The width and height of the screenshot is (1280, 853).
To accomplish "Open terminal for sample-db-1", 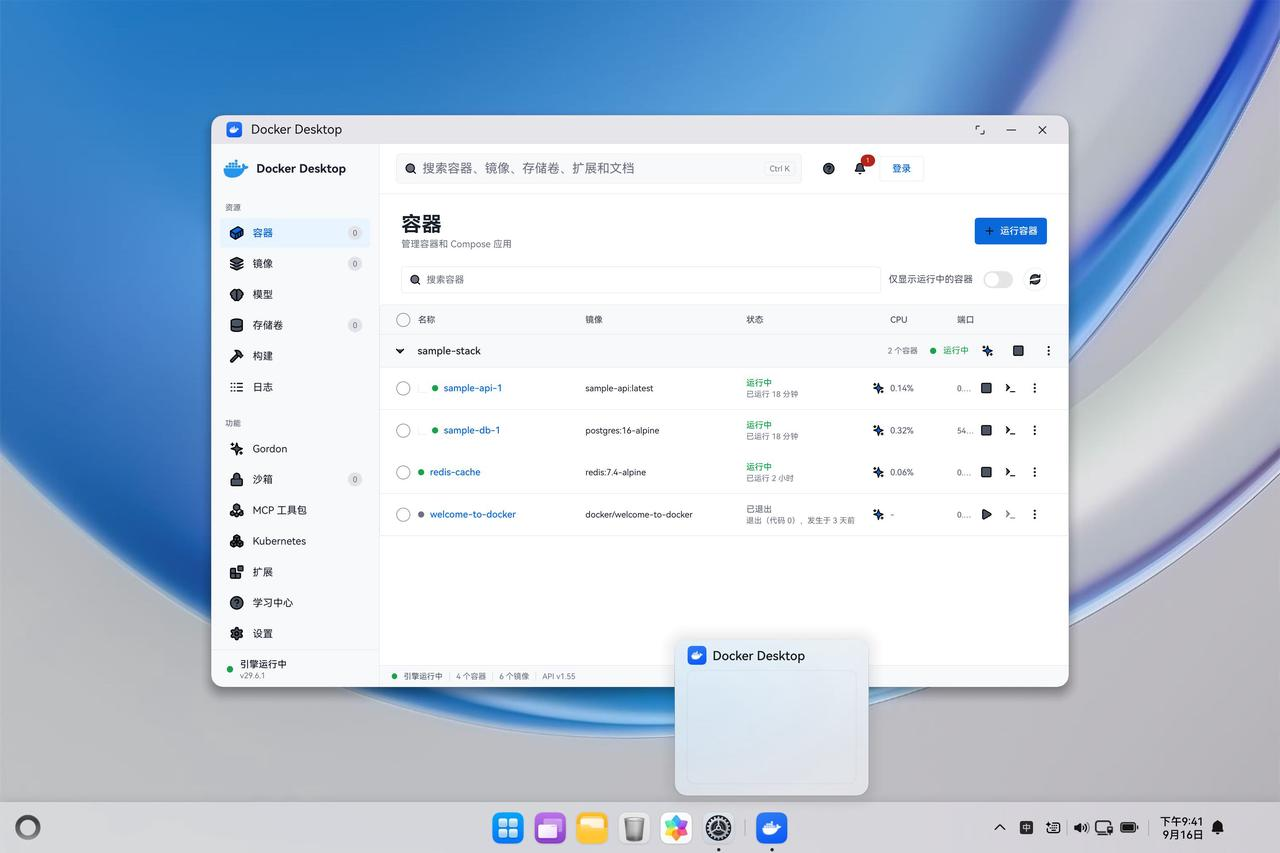I will point(1010,430).
